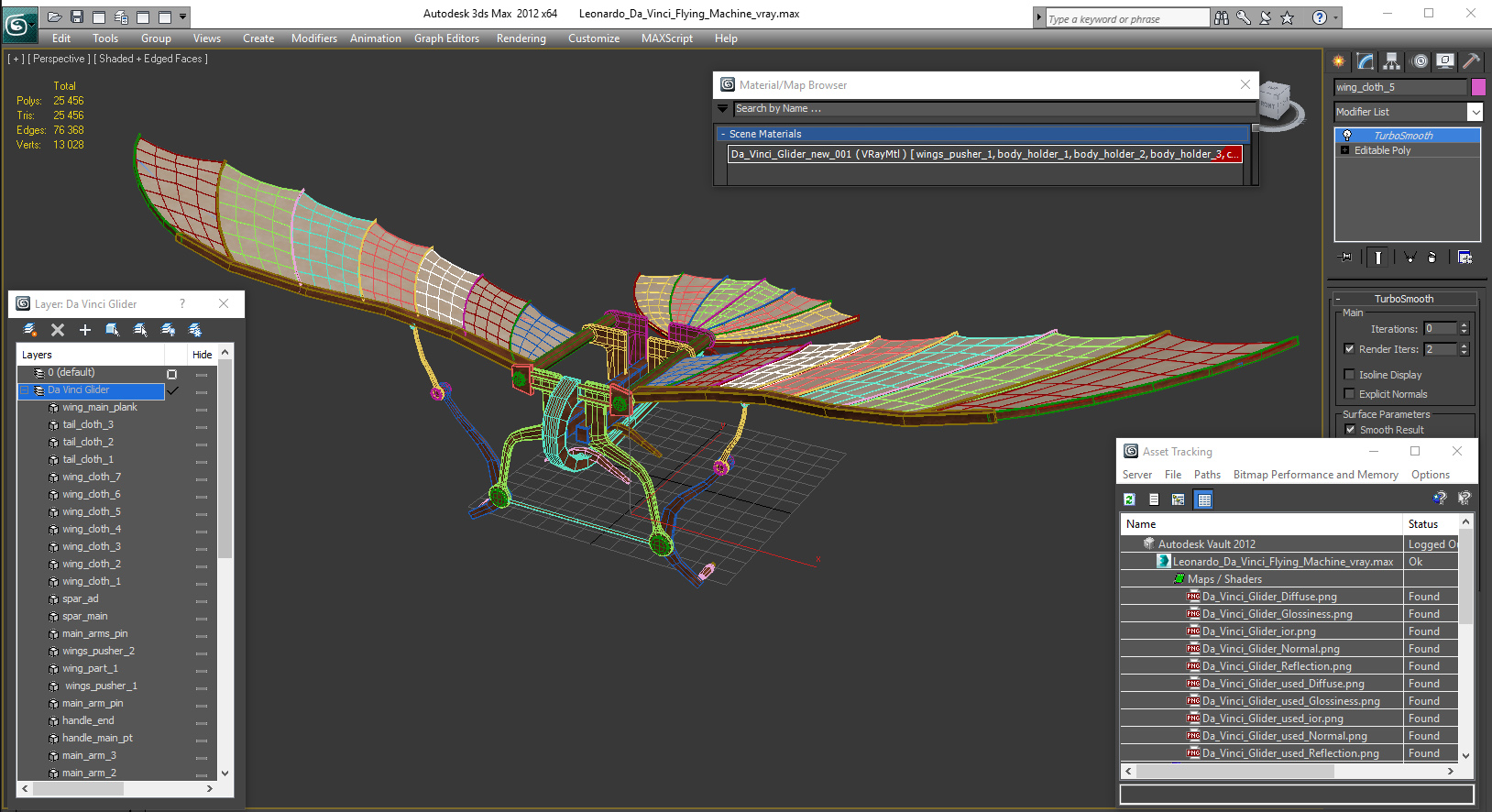Viewport: 1492px width, 812px height.
Task: Open the Modifiers menu
Action: (x=314, y=38)
